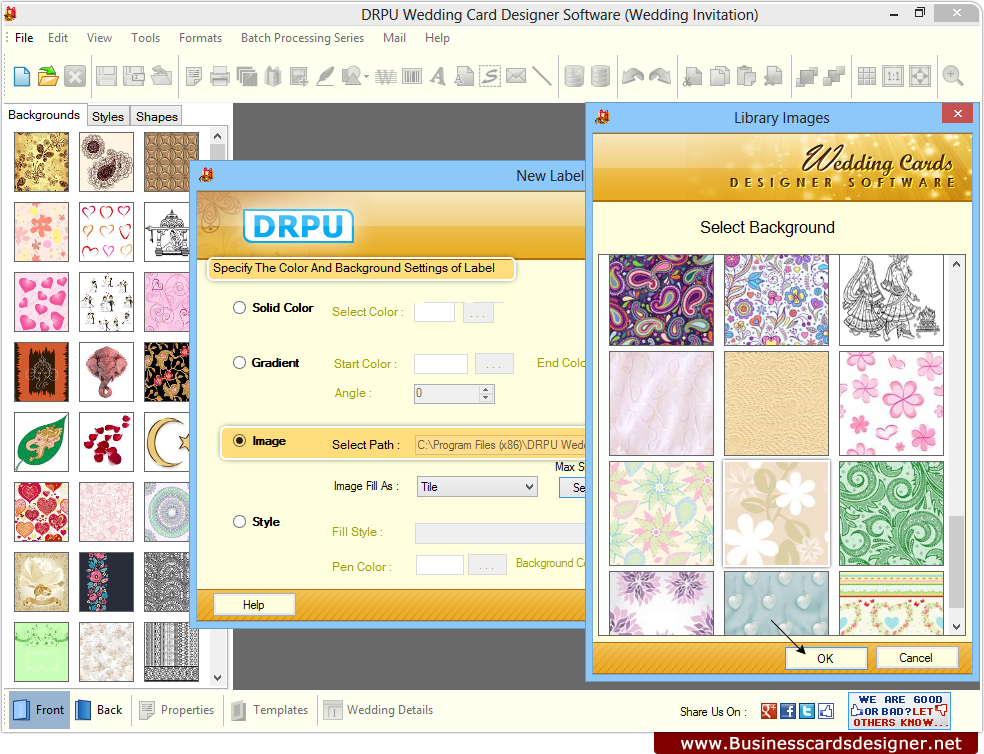984x754 pixels.
Task: Click the add image icon in toolbar
Action: [299, 77]
